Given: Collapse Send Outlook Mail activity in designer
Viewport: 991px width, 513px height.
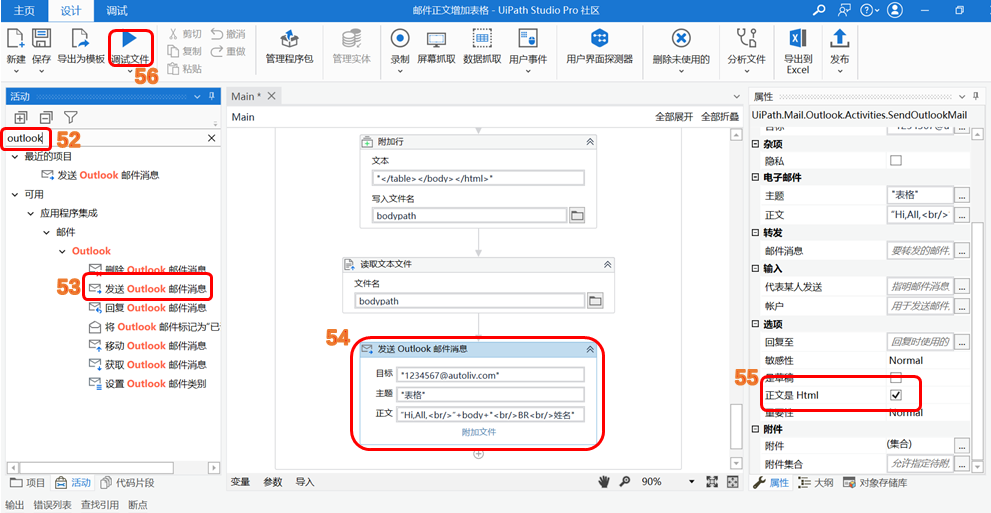Looking at the screenshot, I should click(590, 349).
